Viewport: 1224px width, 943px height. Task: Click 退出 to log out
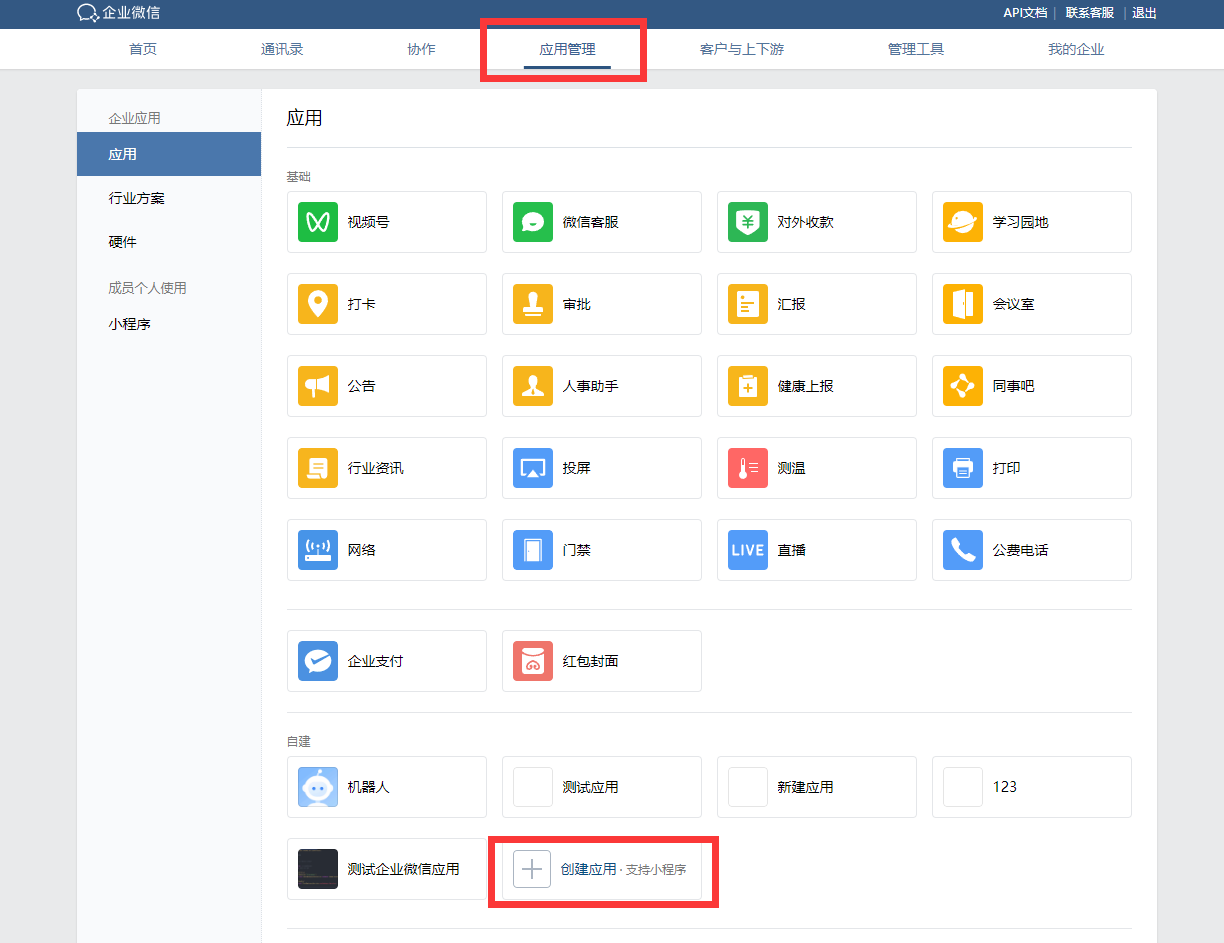pos(1145,13)
